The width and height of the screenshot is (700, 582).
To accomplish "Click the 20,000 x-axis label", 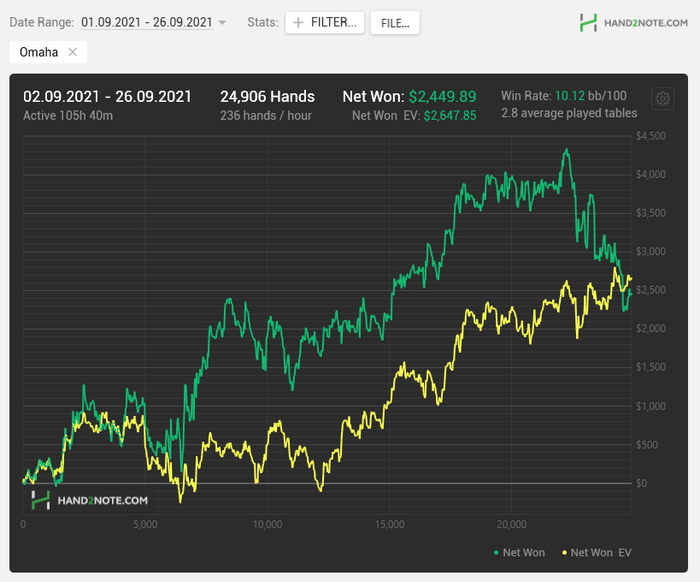I will [x=512, y=524].
